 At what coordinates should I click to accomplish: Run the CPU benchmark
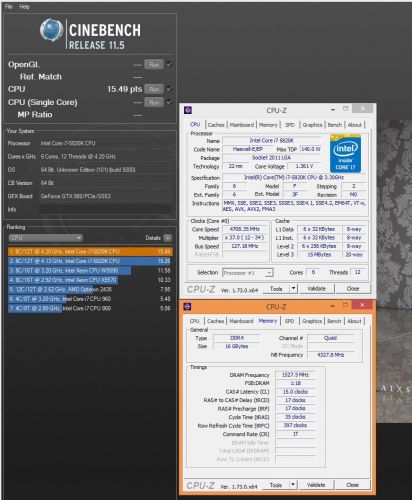coord(154,89)
